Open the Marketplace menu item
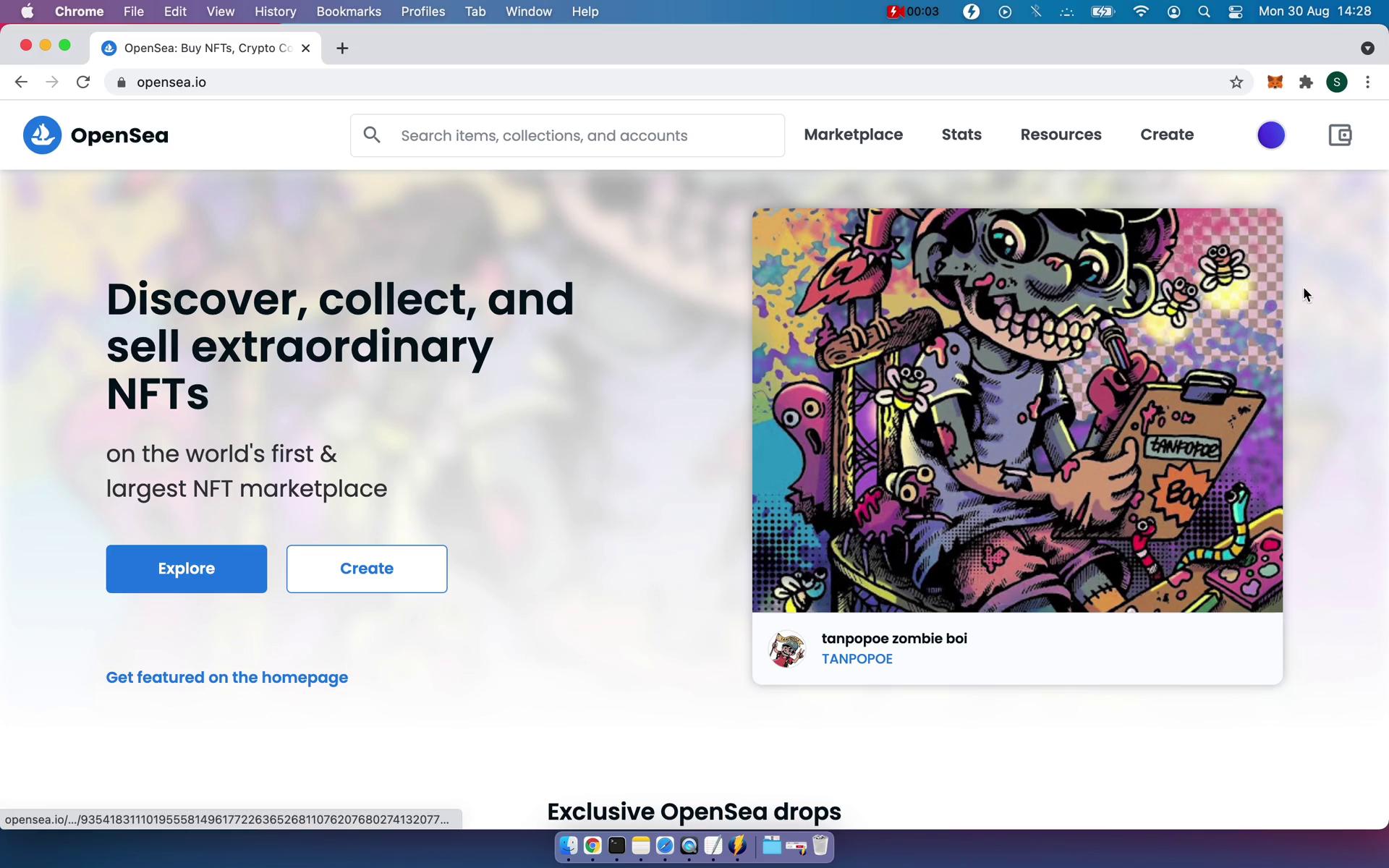Image resolution: width=1389 pixels, height=868 pixels. [852, 134]
